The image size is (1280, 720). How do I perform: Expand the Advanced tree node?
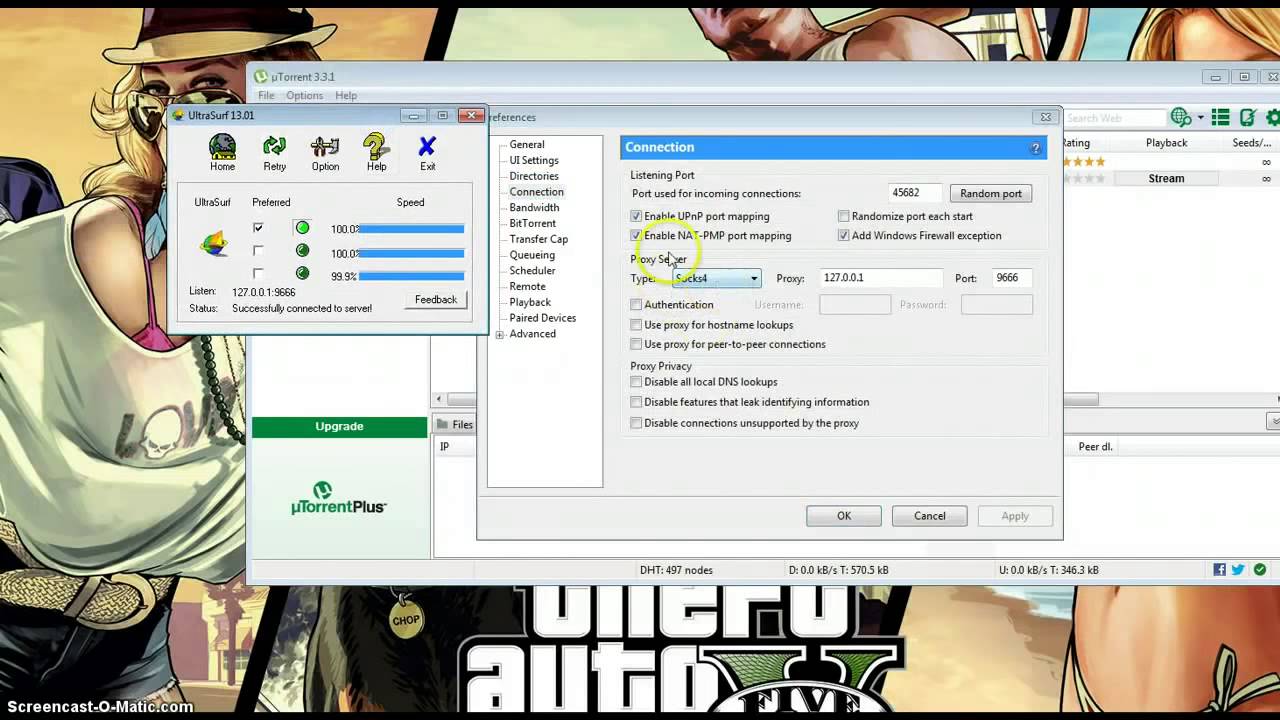(x=499, y=334)
